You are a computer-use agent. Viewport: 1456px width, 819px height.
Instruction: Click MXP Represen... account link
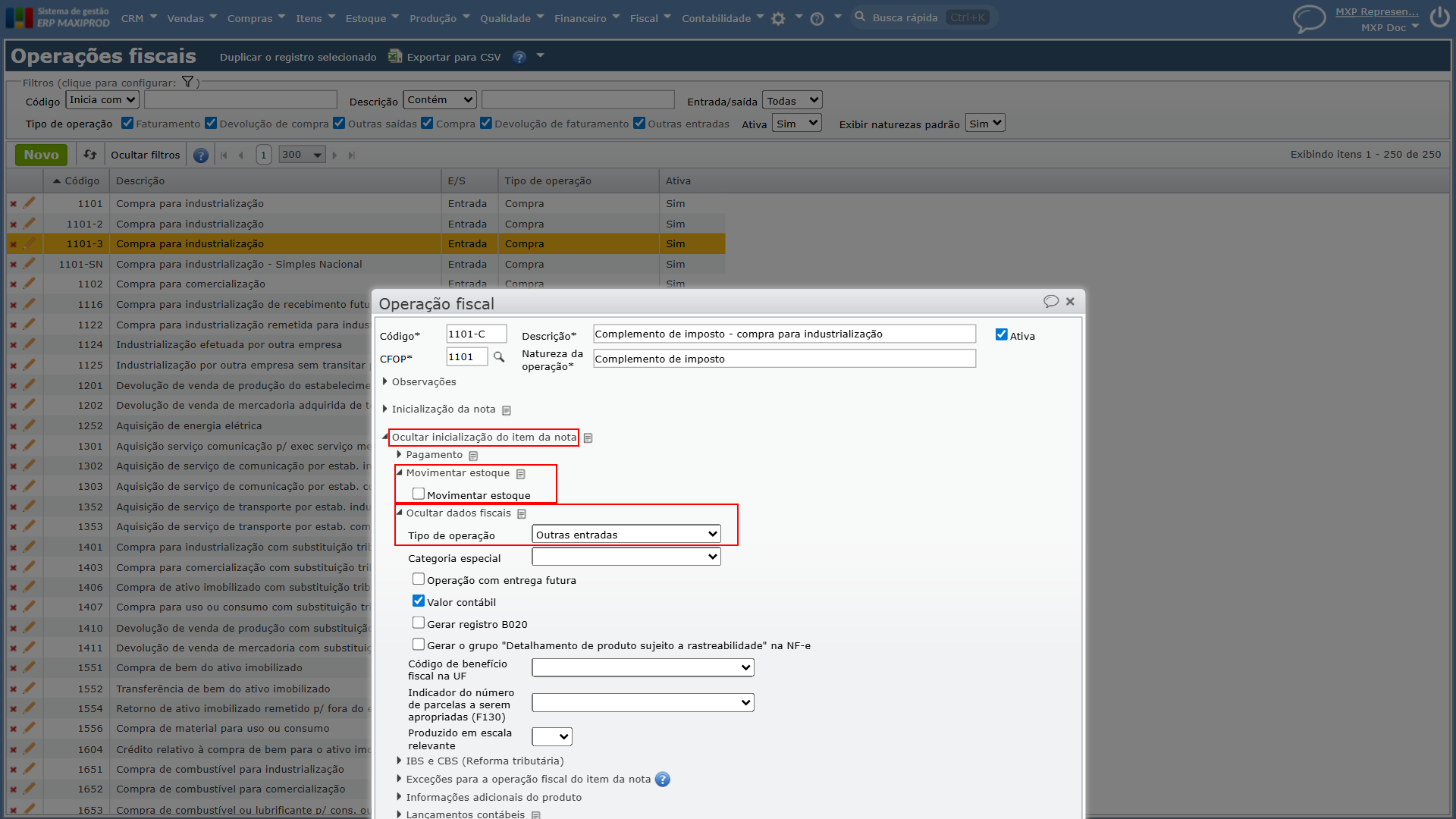[1376, 11]
